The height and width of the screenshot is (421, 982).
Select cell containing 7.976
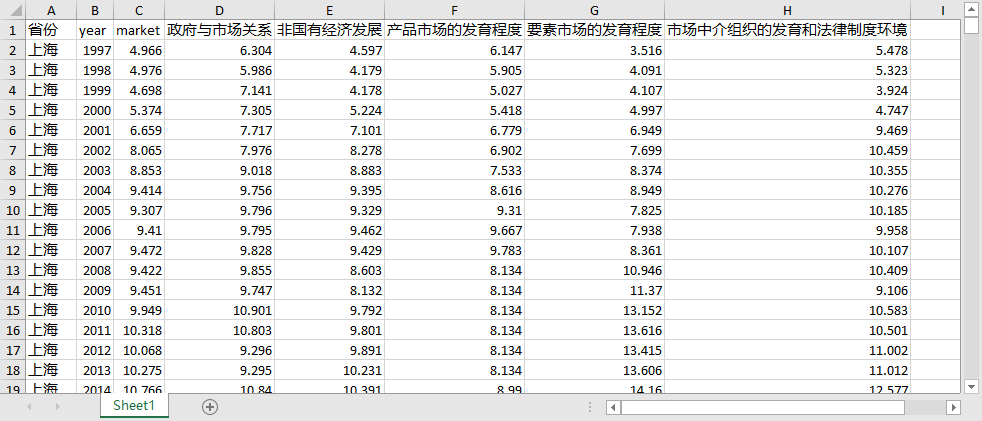tap(219, 150)
